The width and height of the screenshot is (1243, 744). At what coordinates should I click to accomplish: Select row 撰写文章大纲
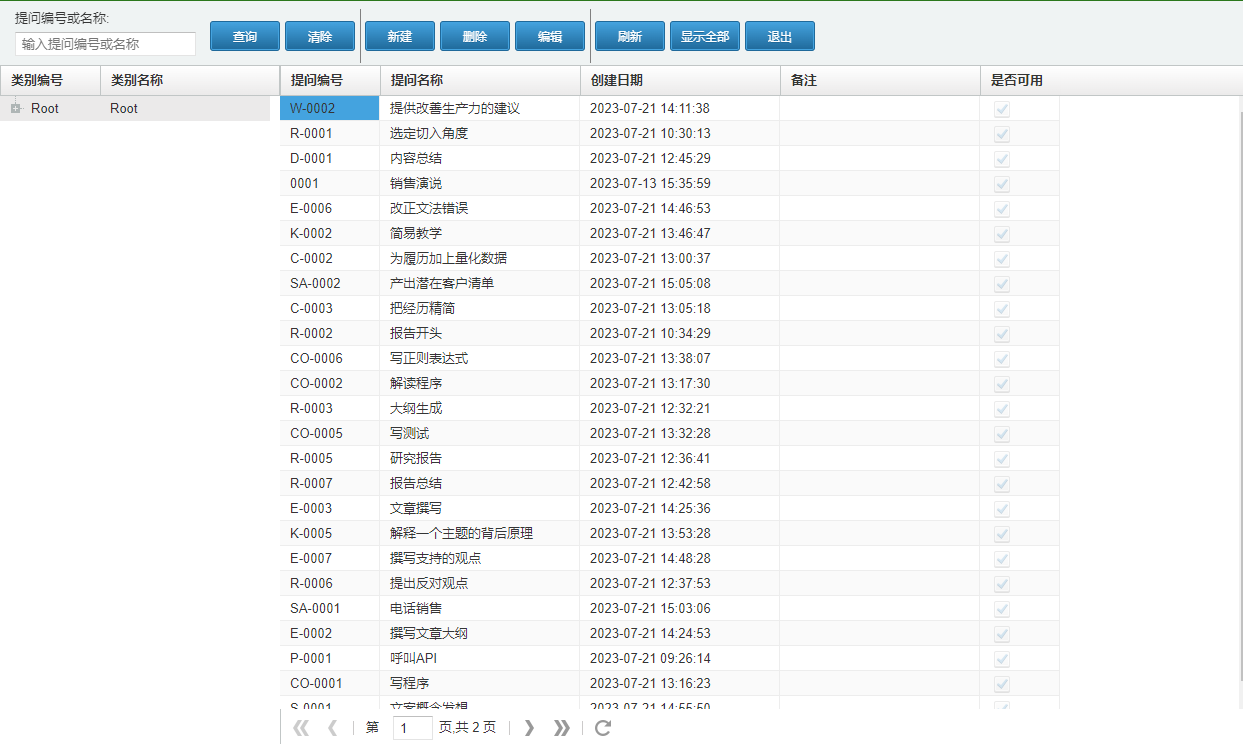[x=670, y=633]
